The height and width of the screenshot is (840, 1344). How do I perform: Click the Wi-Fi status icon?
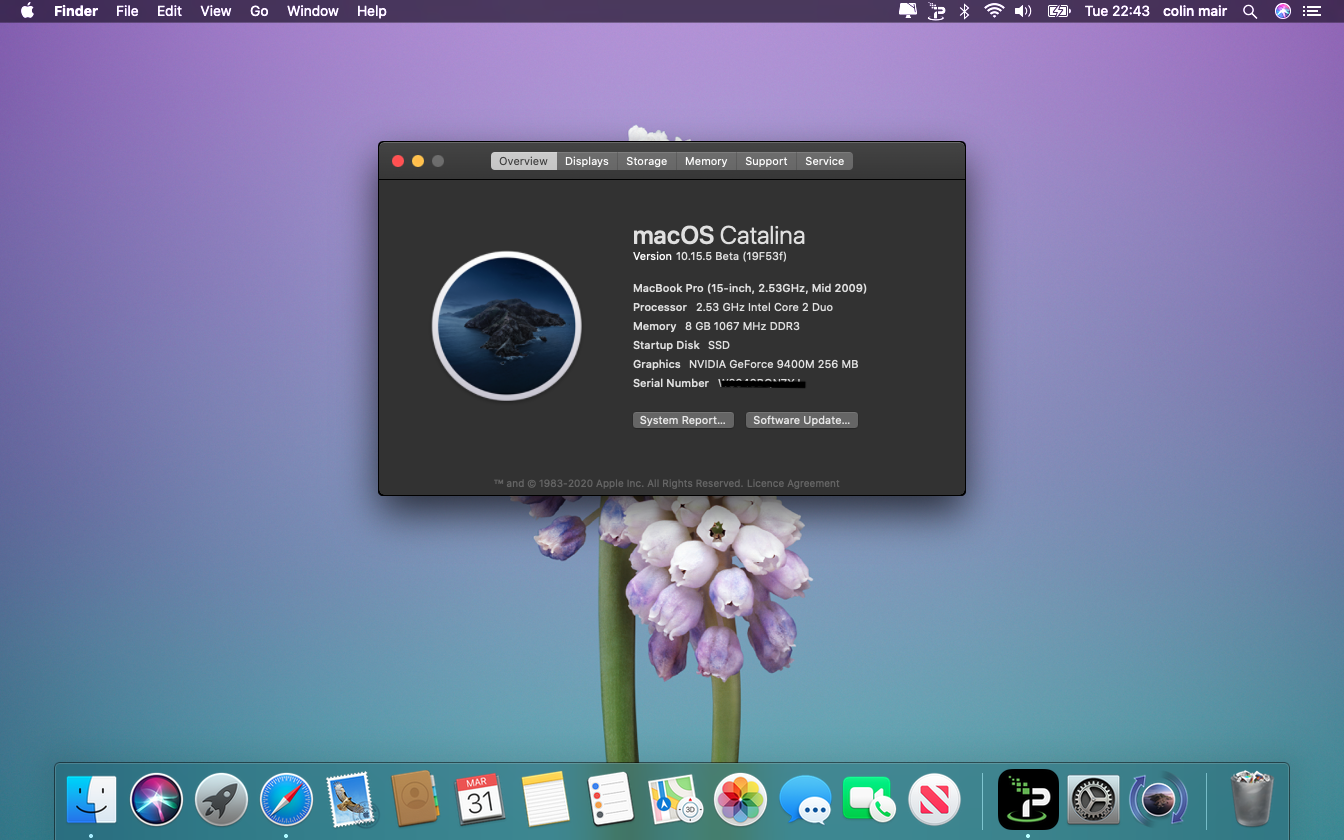click(994, 11)
